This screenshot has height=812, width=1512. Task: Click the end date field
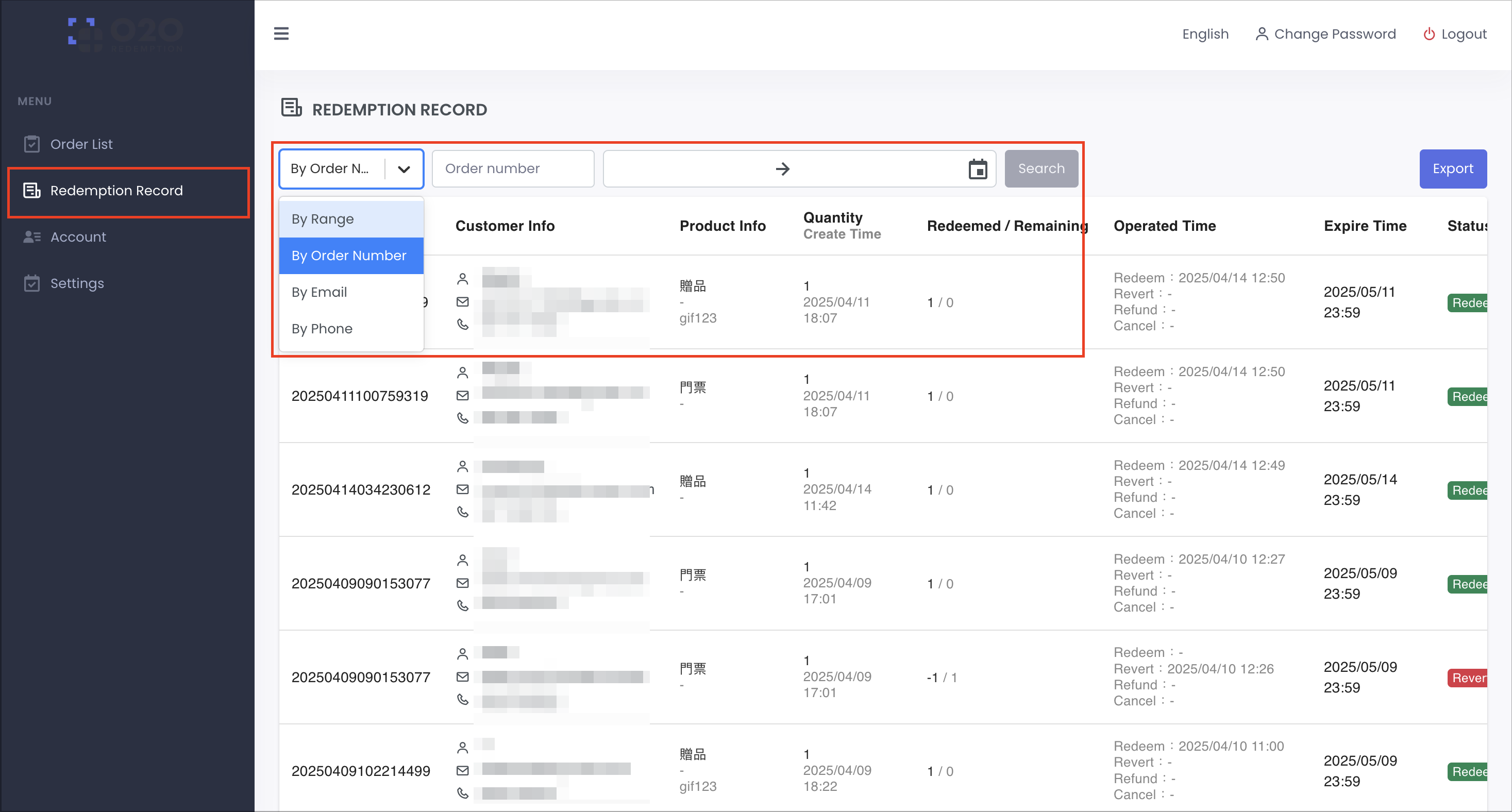click(x=879, y=169)
